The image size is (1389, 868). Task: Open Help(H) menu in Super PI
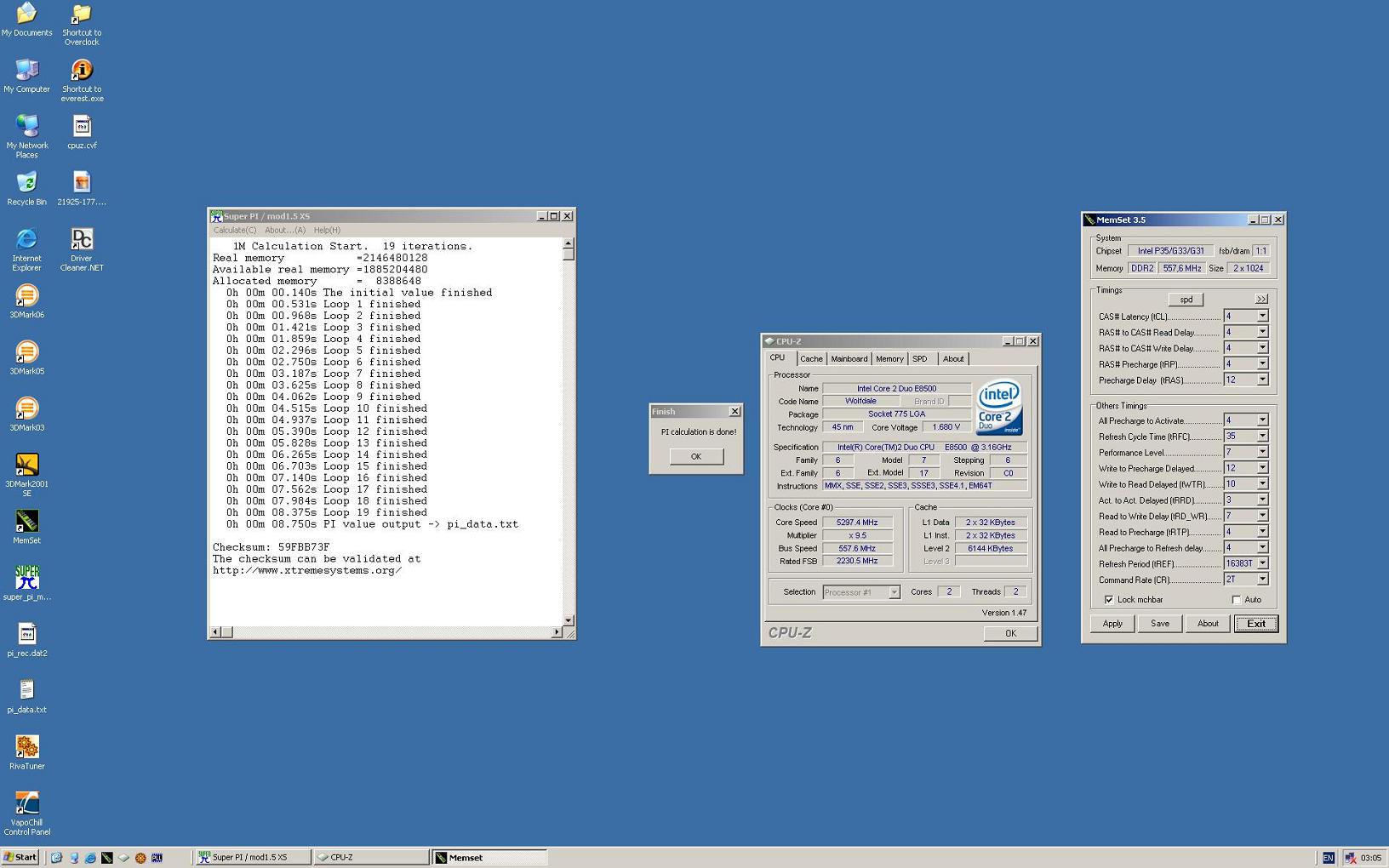click(327, 231)
